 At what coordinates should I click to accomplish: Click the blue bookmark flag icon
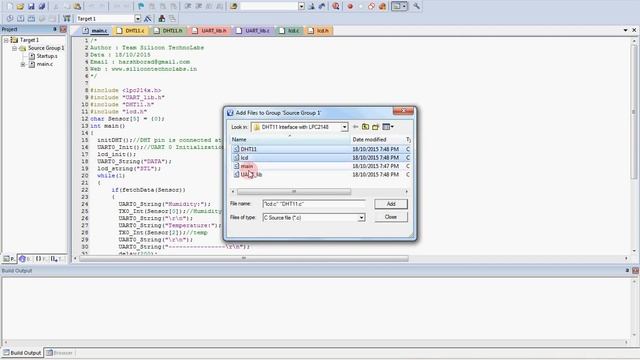click(x=141, y=6)
